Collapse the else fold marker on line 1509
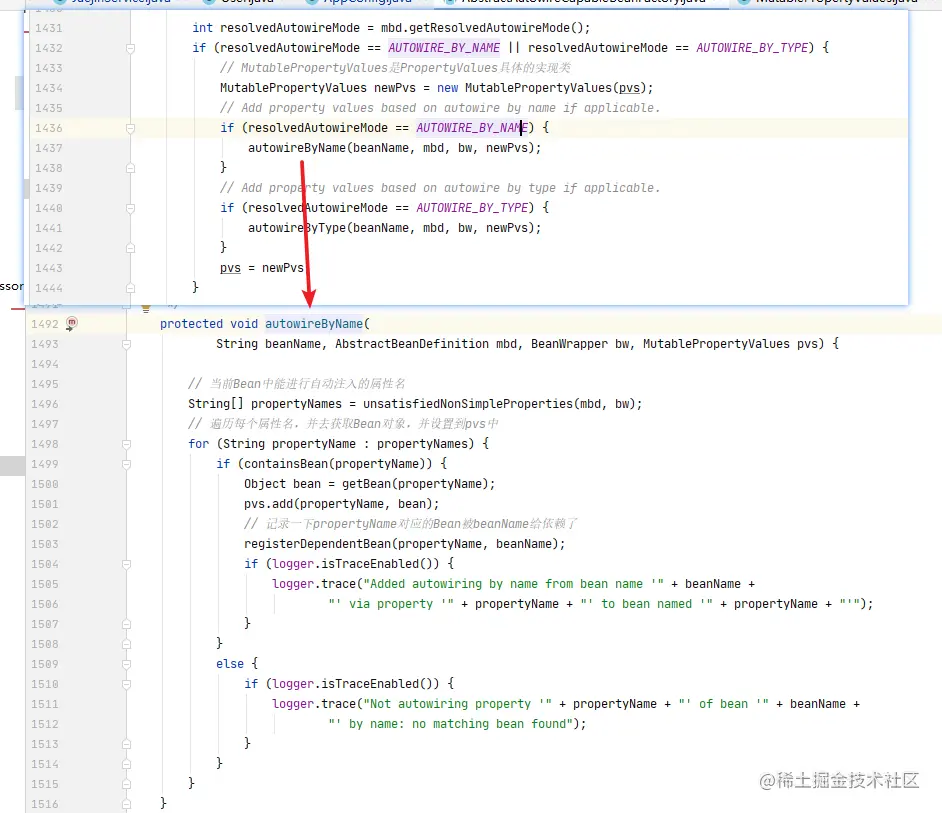 click(126, 664)
